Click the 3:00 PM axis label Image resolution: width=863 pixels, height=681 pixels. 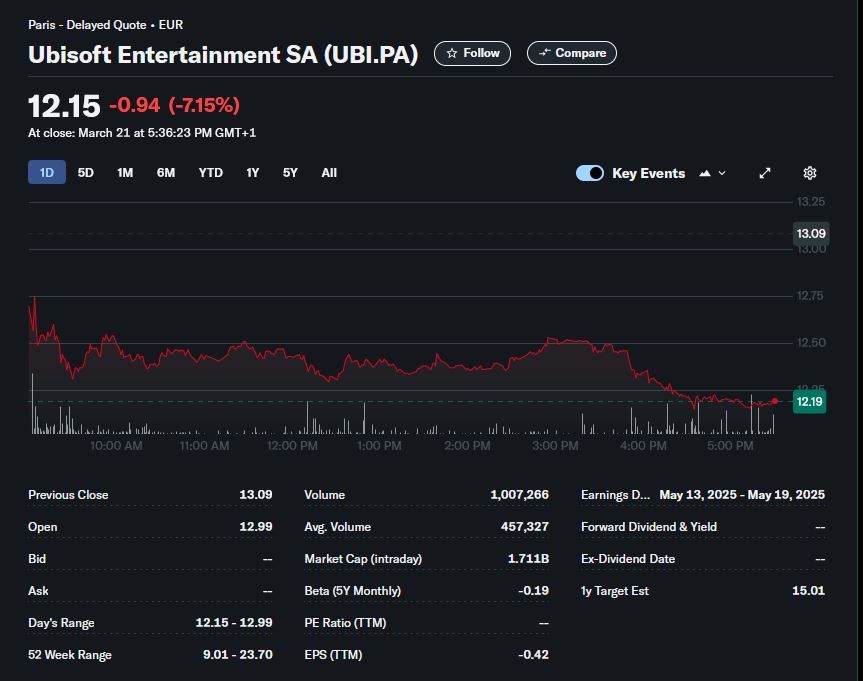pyautogui.click(x=555, y=446)
